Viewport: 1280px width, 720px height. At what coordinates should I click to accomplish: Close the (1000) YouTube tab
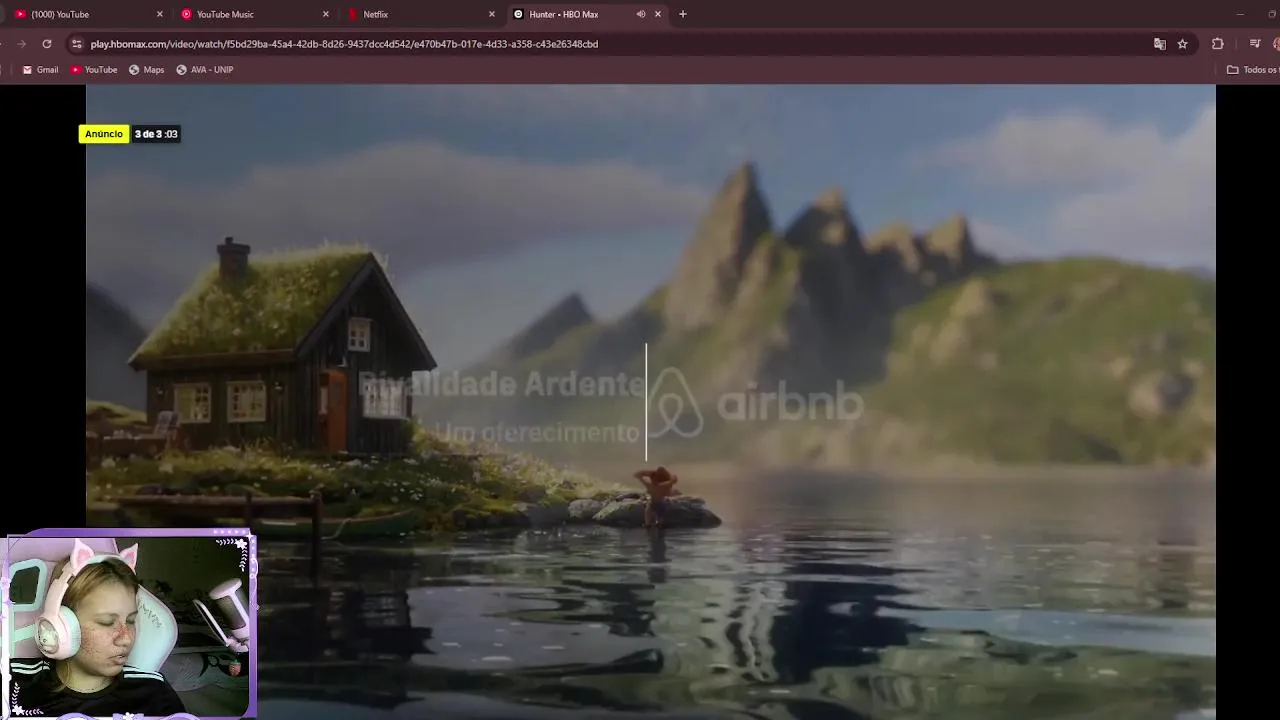[x=159, y=14]
